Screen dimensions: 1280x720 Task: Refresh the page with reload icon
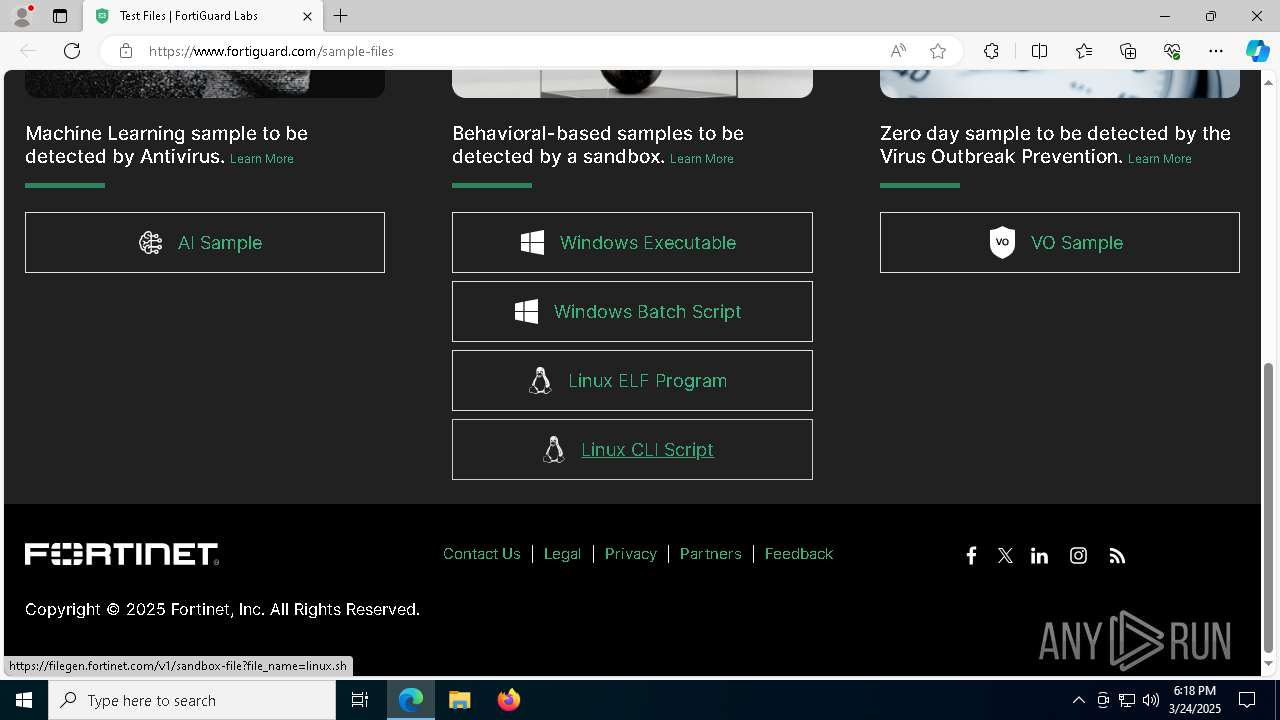tap(72, 51)
